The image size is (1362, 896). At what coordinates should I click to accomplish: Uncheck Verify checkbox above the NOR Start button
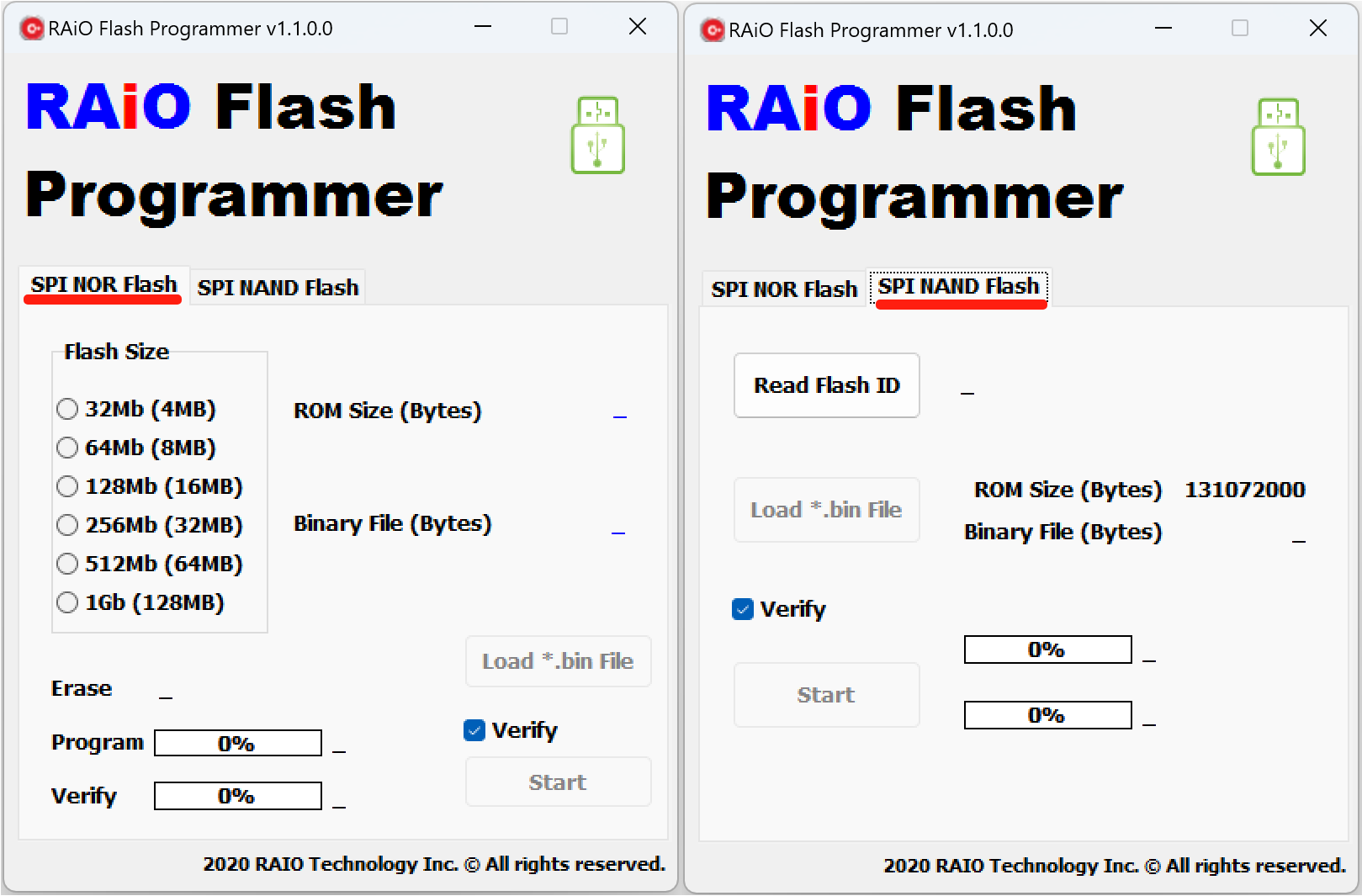[474, 730]
